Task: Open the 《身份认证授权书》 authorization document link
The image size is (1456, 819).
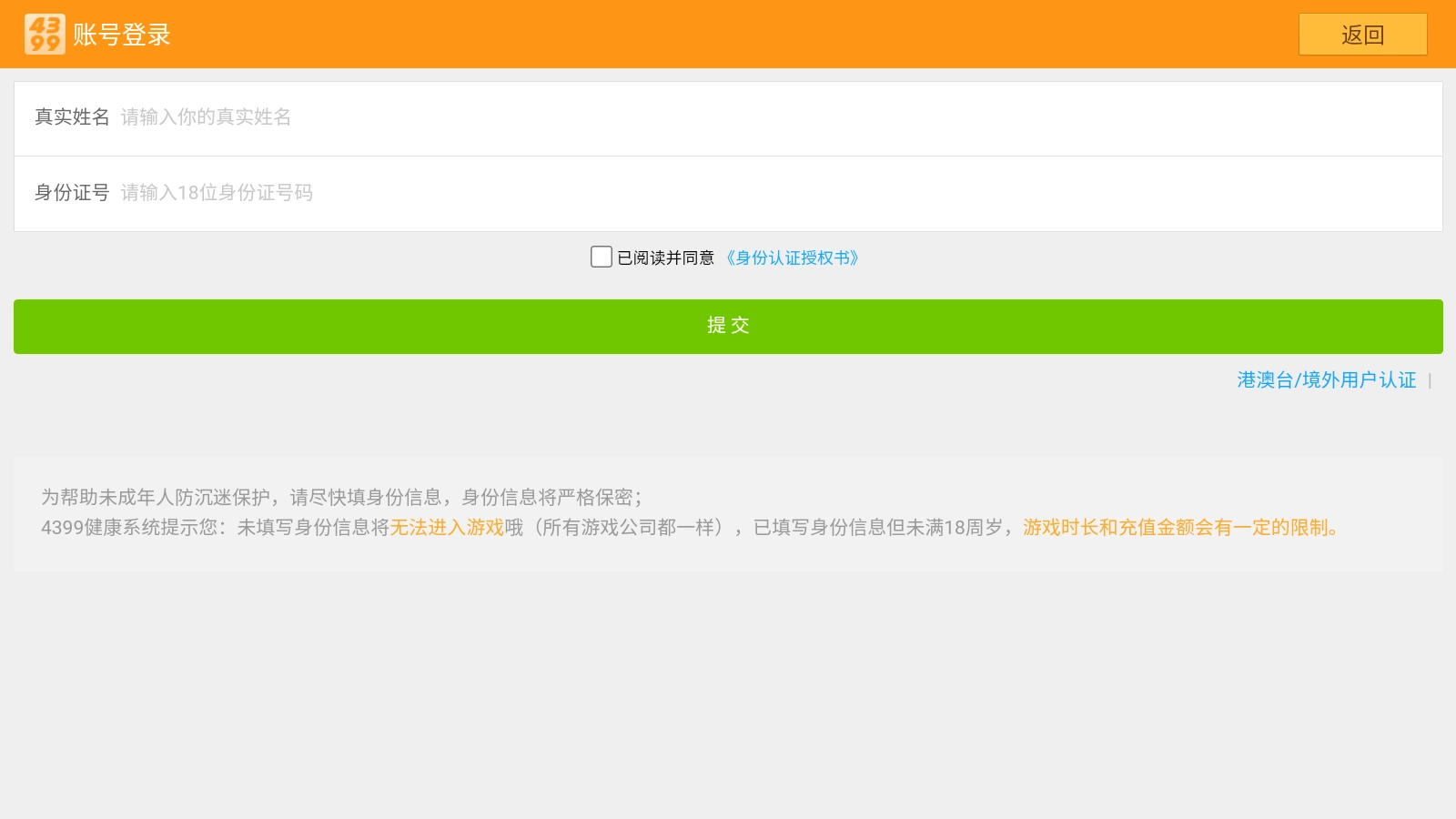Action: (793, 258)
